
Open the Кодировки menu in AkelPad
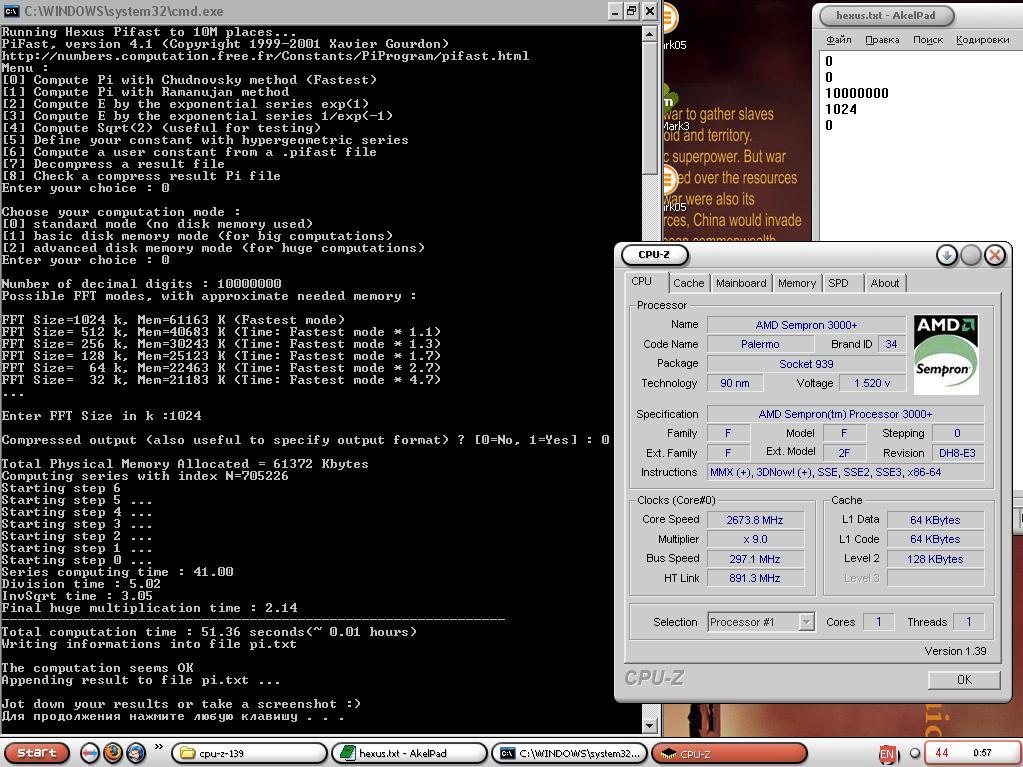[x=983, y=40]
